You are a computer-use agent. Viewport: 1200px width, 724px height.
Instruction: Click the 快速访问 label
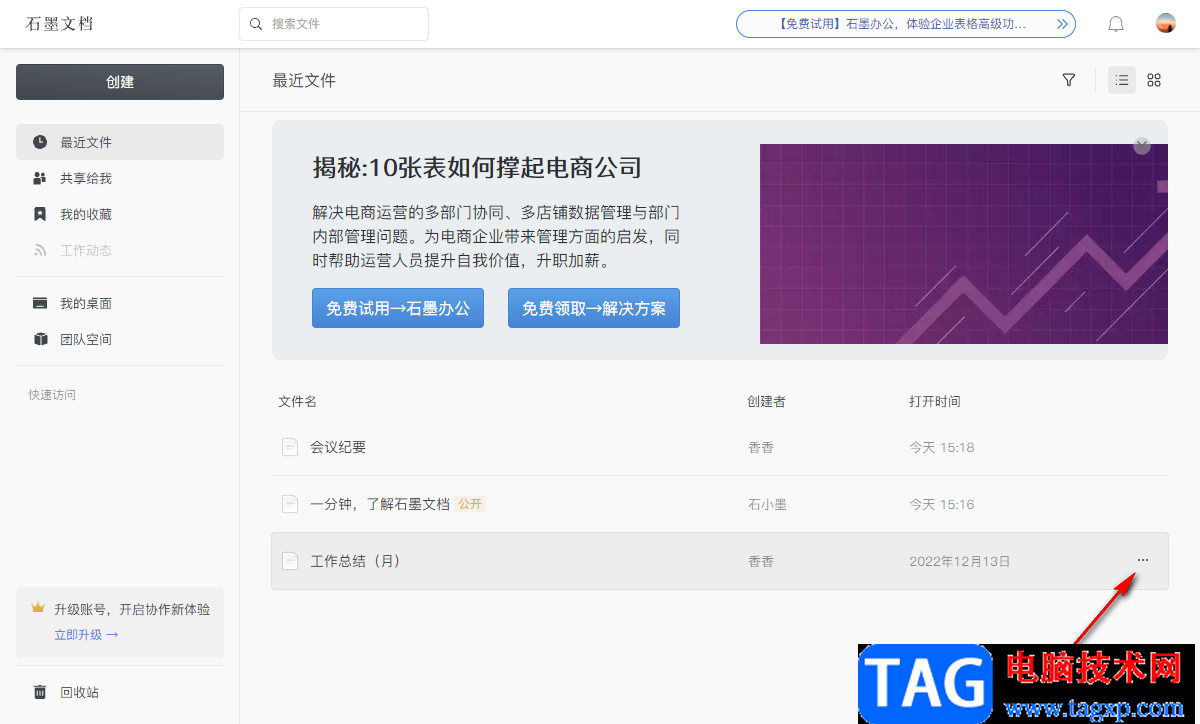tap(52, 395)
